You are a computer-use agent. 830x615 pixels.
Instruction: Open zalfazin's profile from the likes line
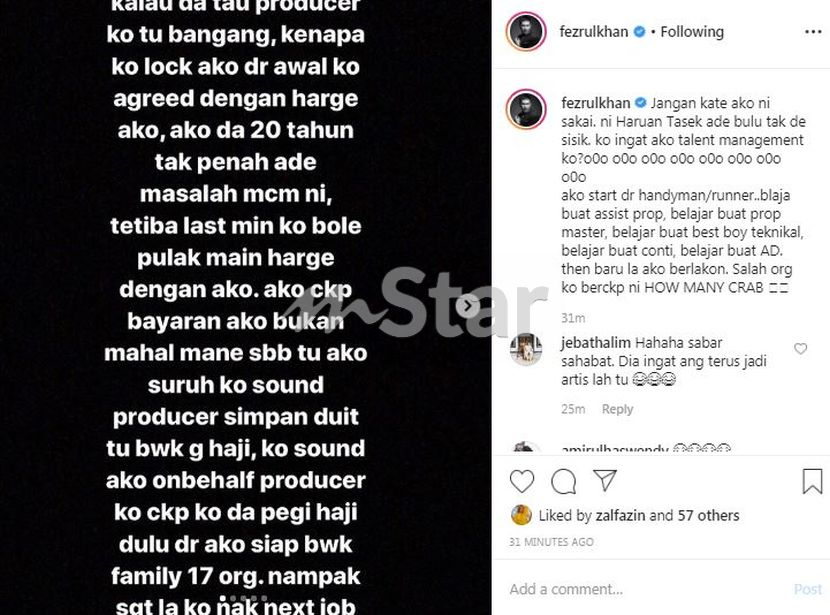pyautogui.click(x=620, y=515)
